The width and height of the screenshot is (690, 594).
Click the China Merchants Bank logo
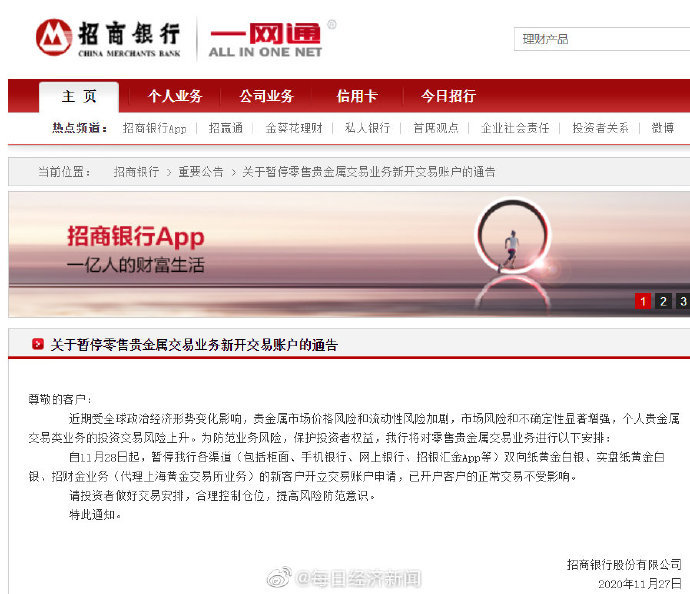pos(108,38)
